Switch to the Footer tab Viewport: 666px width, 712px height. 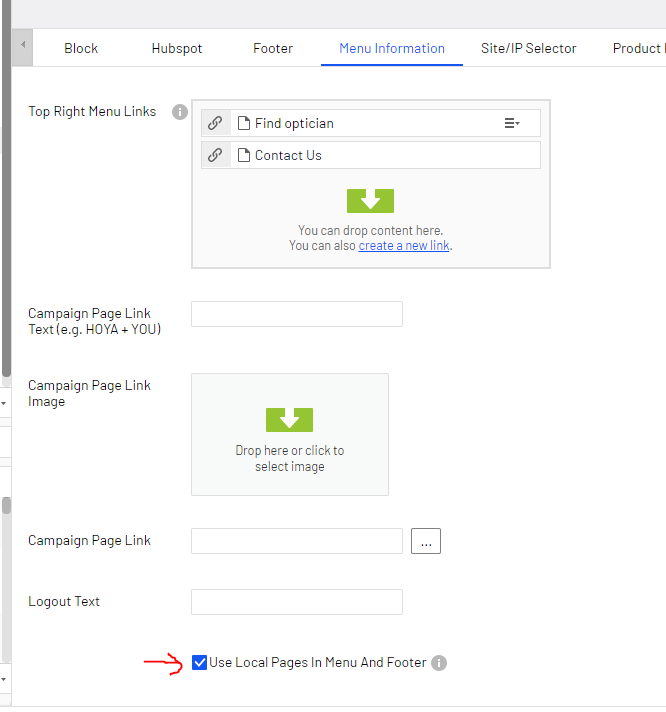click(x=273, y=48)
